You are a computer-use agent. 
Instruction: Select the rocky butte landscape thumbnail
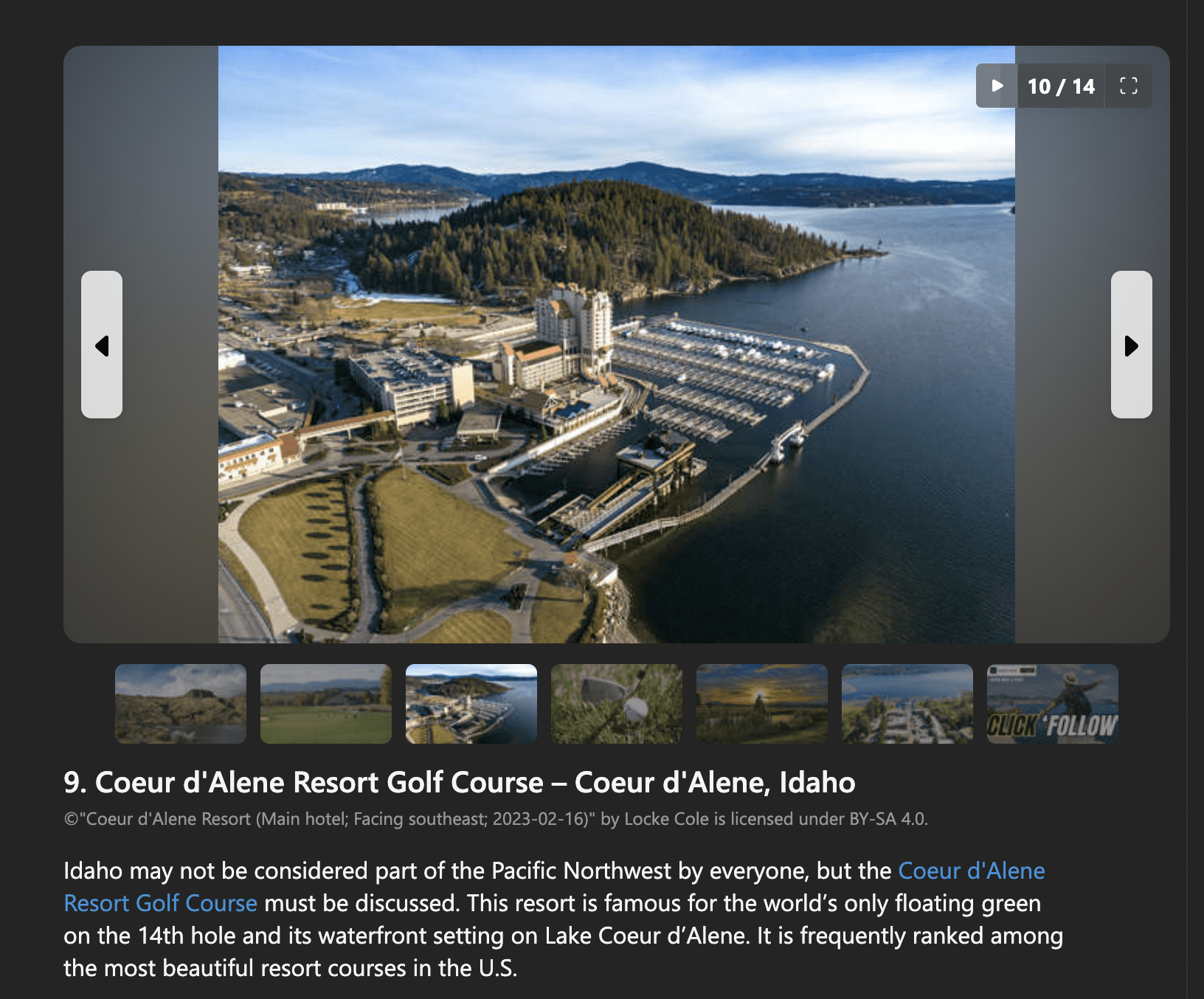[181, 704]
